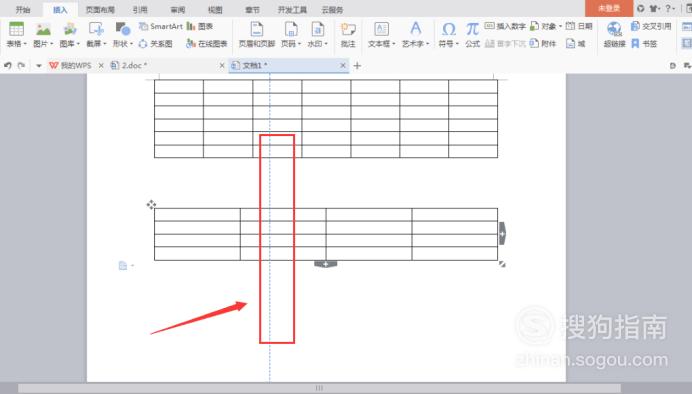This screenshot has width=692, height=394.
Task: Insert a 批注 comment
Action: pos(348,34)
